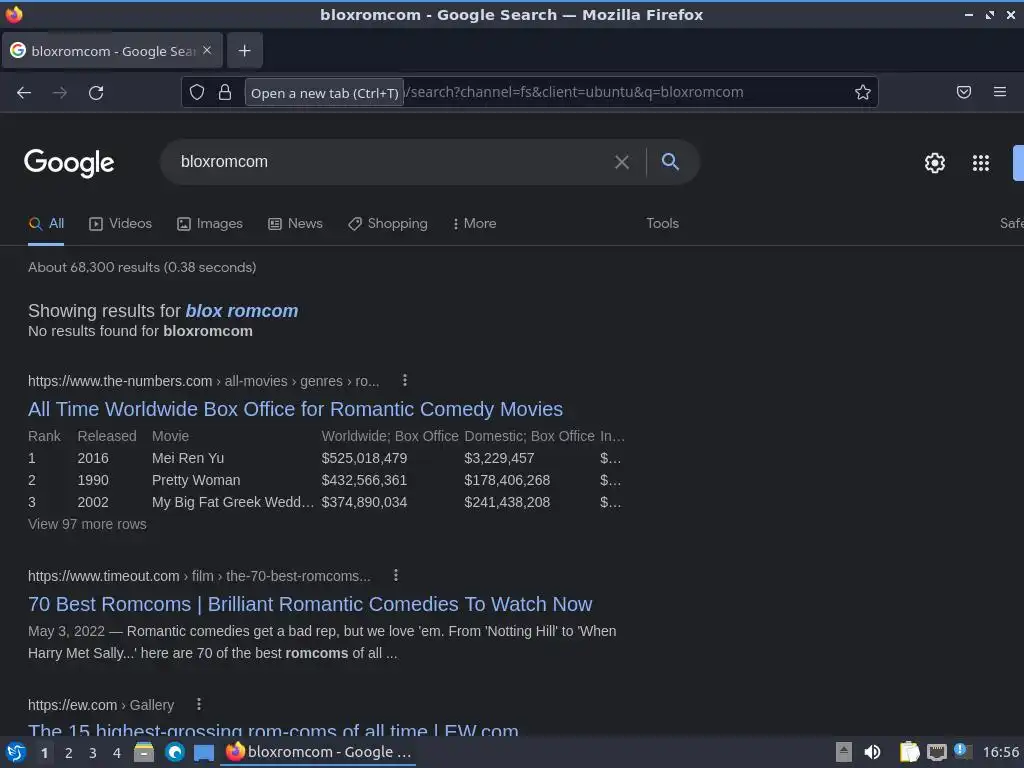Open the search Tools options
The height and width of the screenshot is (768, 1024).
[x=662, y=223]
